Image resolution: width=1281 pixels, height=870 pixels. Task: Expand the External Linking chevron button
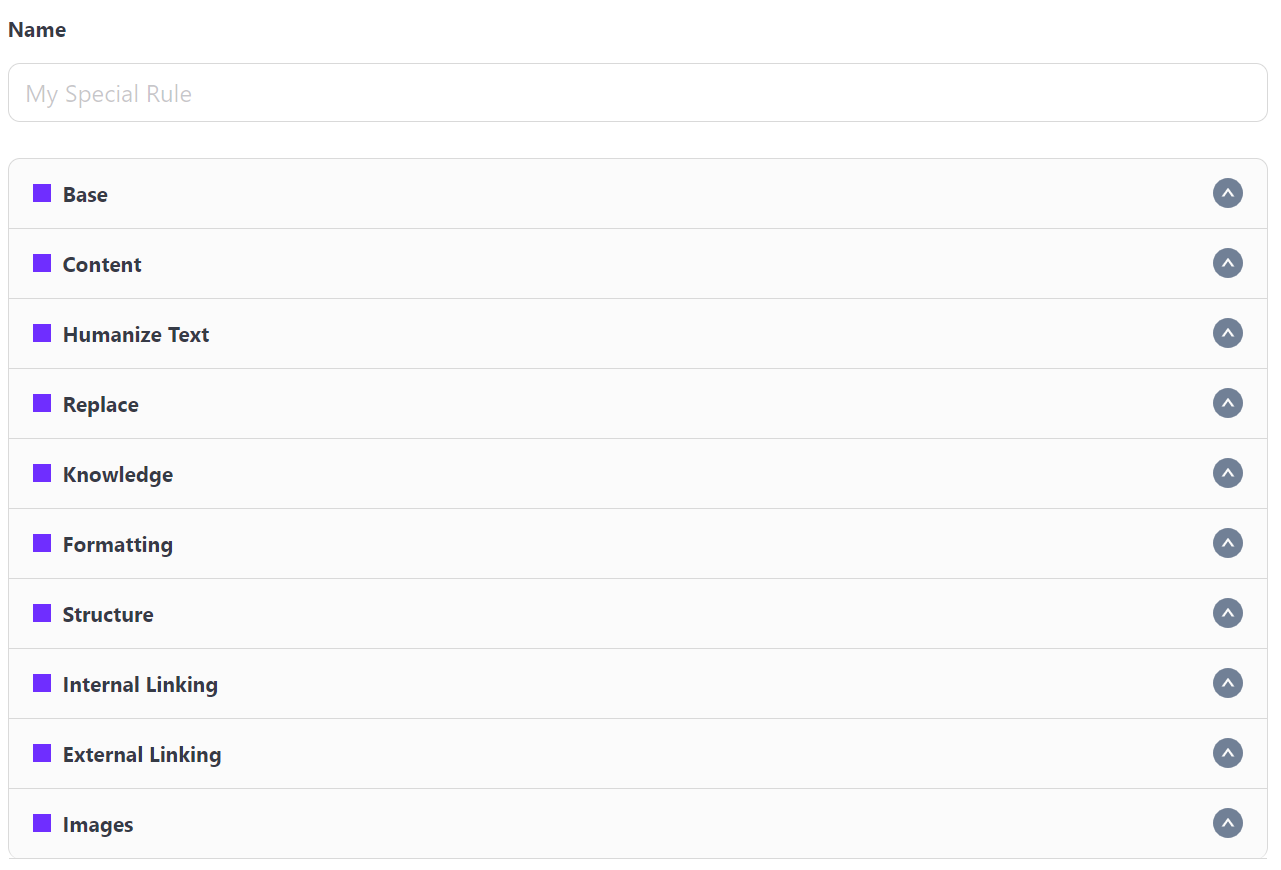click(x=1228, y=753)
